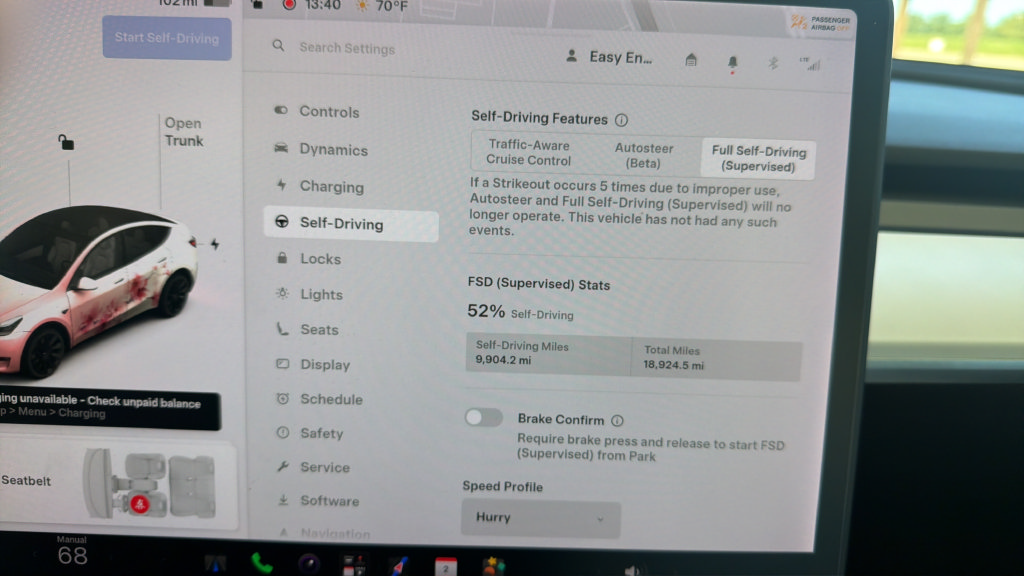Expand the Speed Profile Hurry dropdown
The image size is (1024, 576).
click(x=541, y=519)
